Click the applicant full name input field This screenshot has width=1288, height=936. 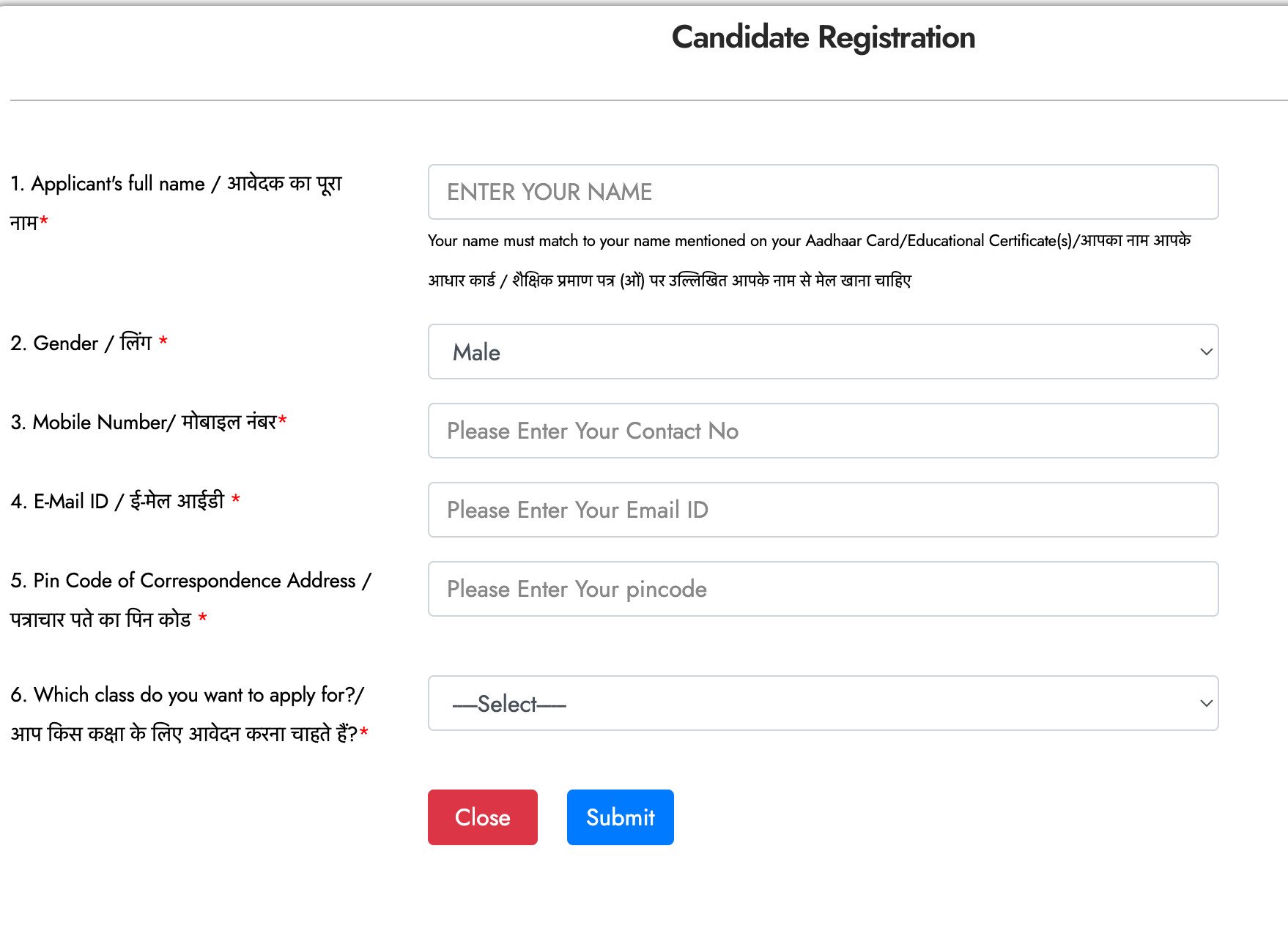(x=822, y=192)
